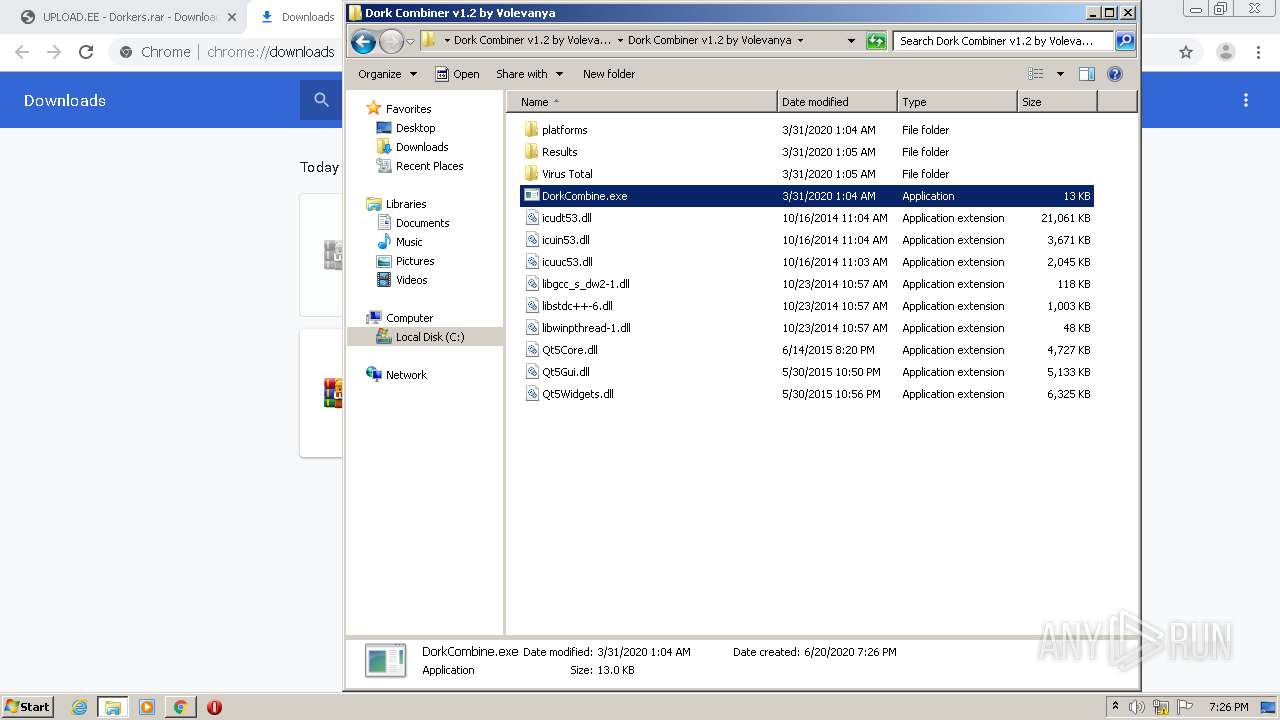Click the Open toolbar button

tap(457, 74)
